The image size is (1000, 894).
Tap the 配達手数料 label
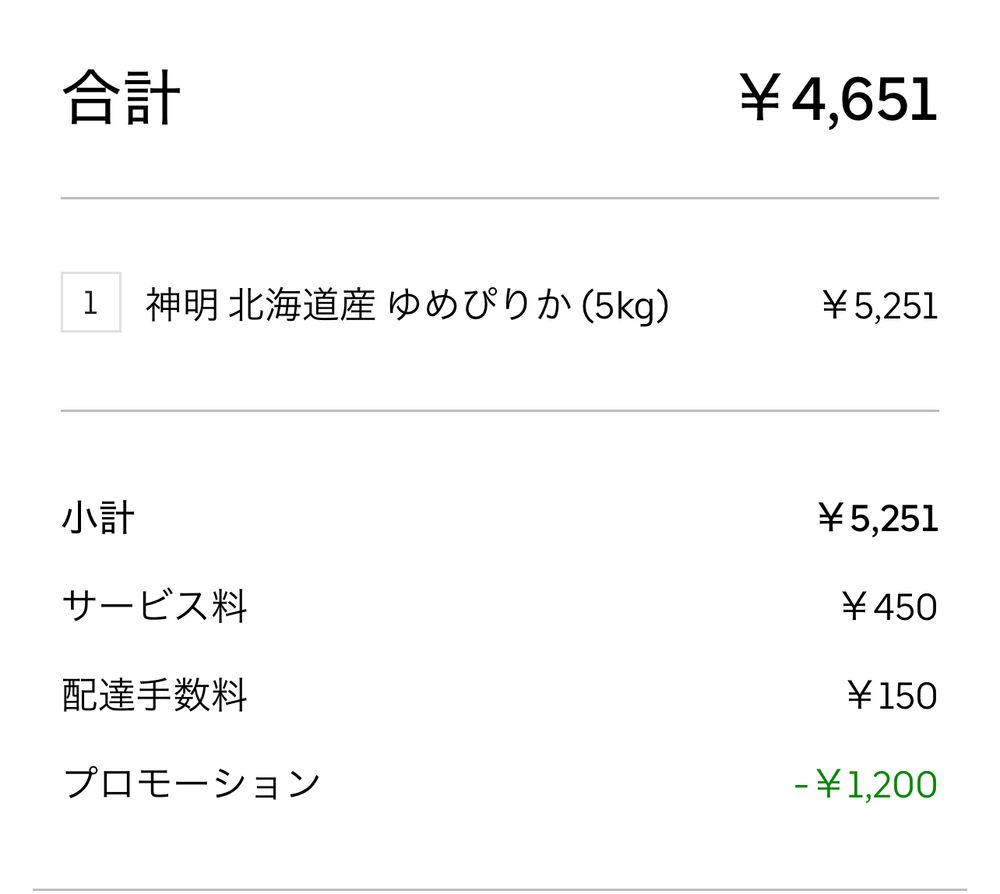click(x=154, y=695)
